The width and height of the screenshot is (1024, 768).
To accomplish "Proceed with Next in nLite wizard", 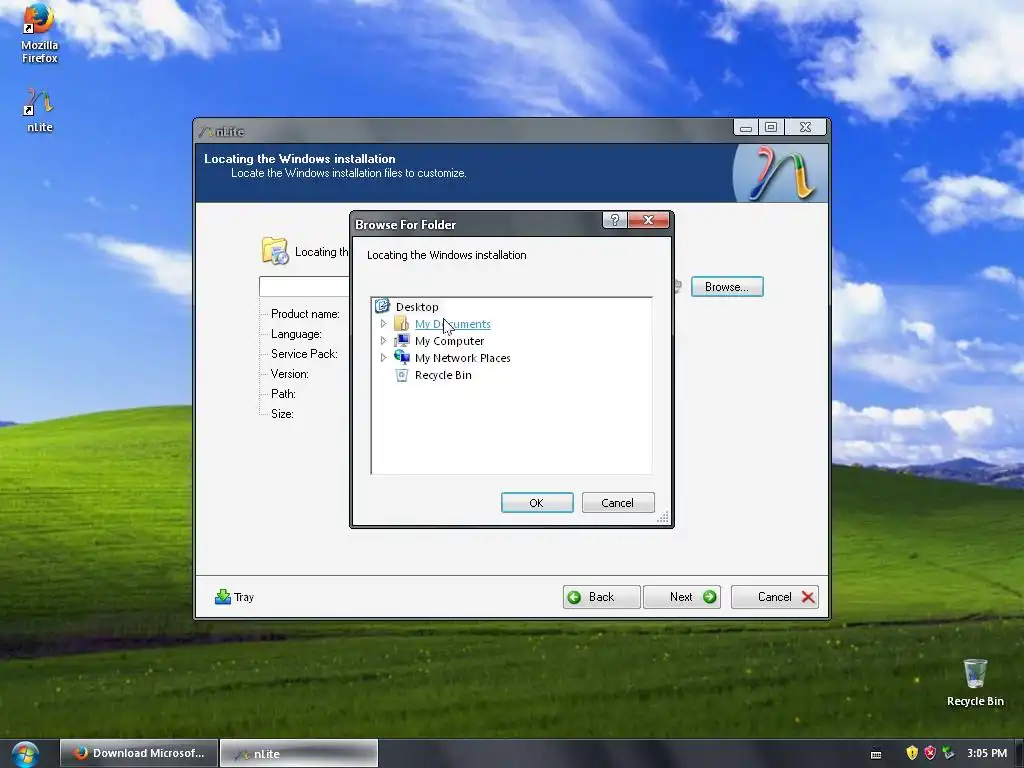I will point(682,597).
